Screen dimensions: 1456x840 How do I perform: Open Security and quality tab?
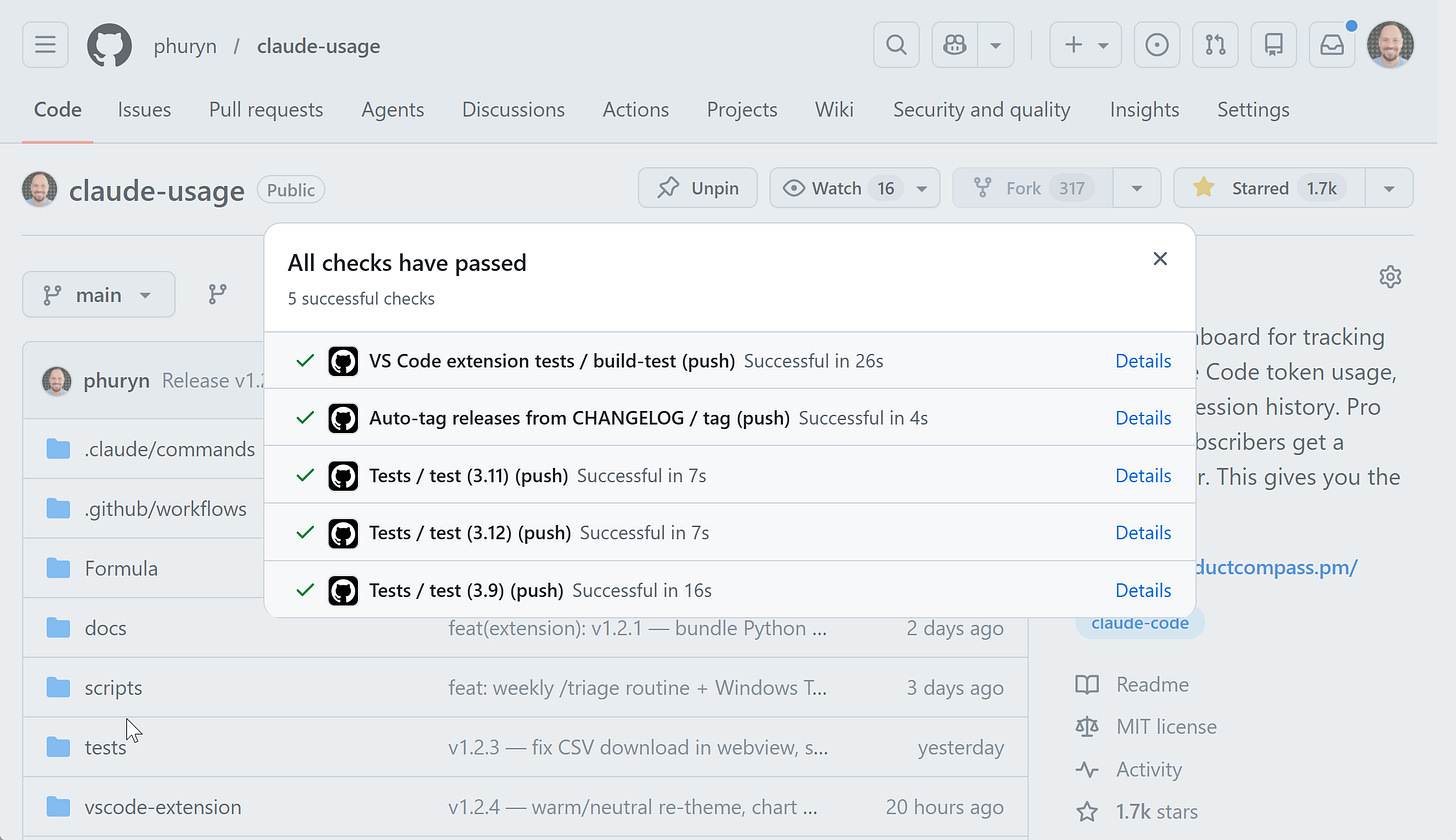(x=982, y=110)
